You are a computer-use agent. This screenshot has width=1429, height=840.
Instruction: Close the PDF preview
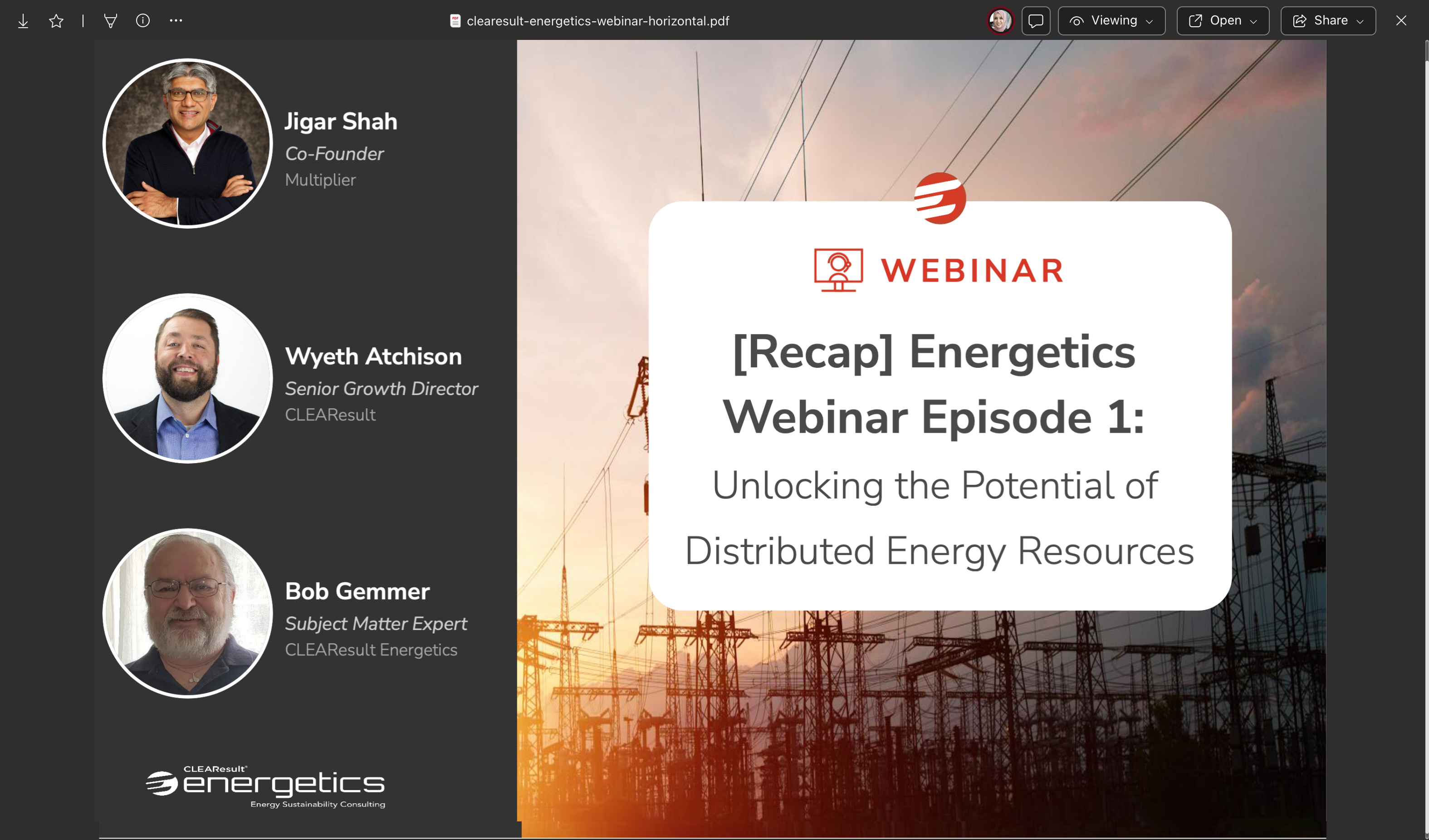click(x=1401, y=21)
